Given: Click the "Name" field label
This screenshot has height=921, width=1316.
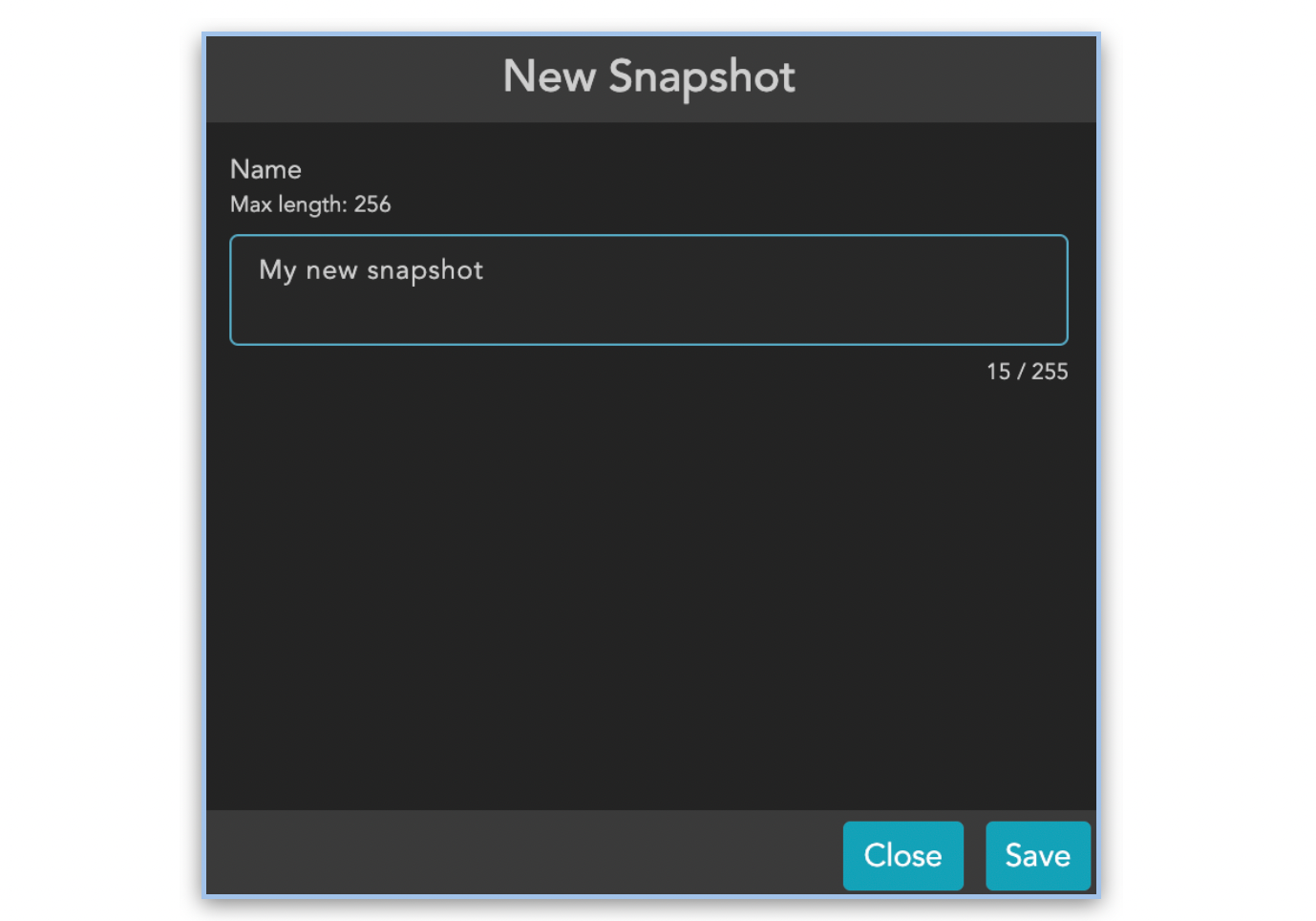Looking at the screenshot, I should tap(265, 169).
